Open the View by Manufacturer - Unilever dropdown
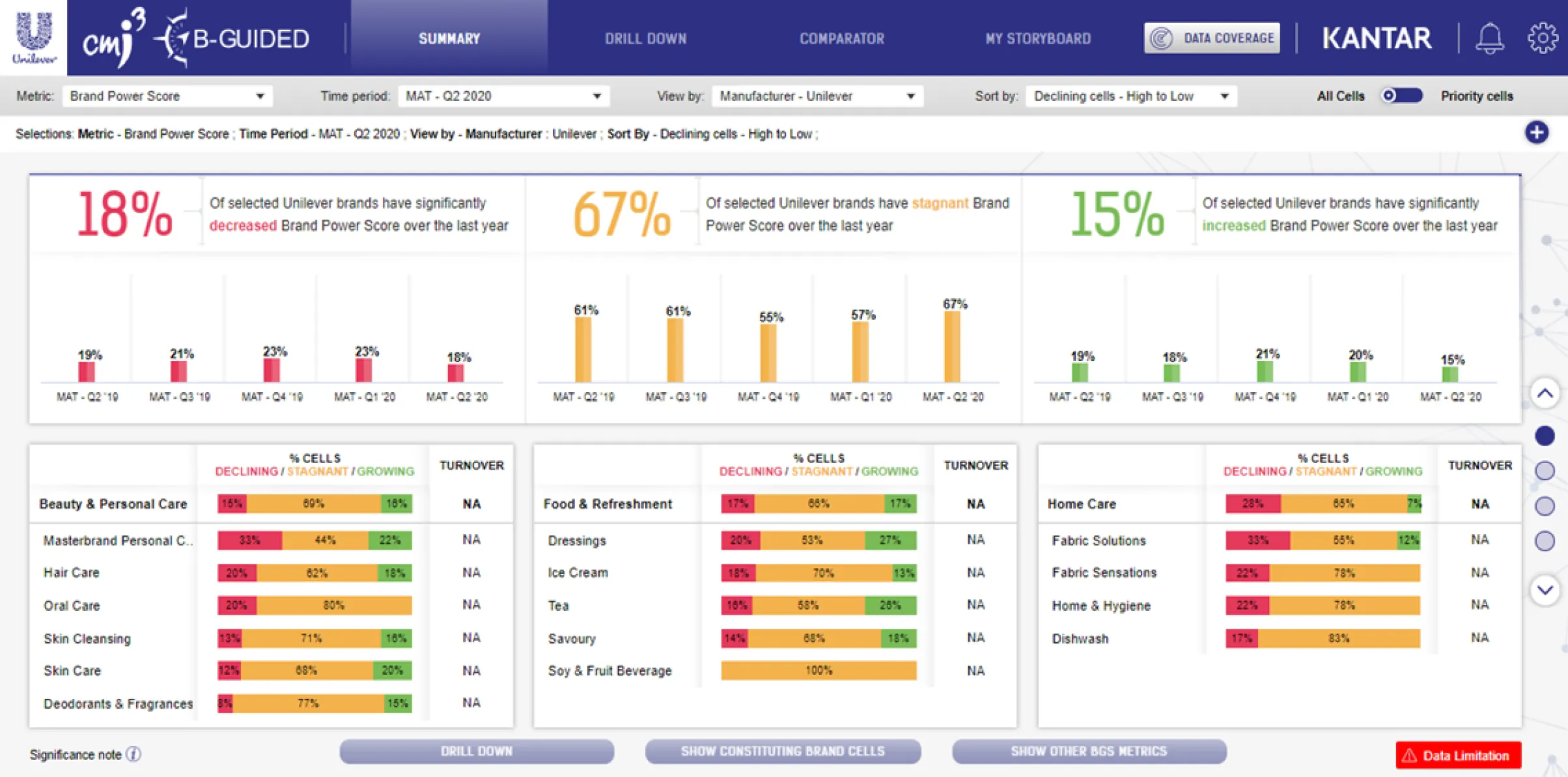 pos(817,96)
